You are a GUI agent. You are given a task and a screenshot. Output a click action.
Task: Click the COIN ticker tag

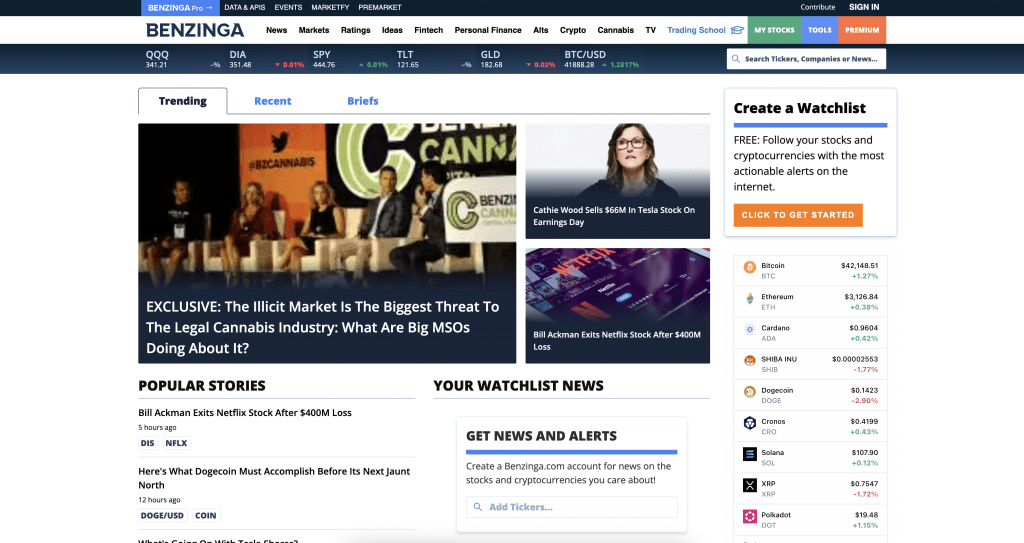click(206, 516)
